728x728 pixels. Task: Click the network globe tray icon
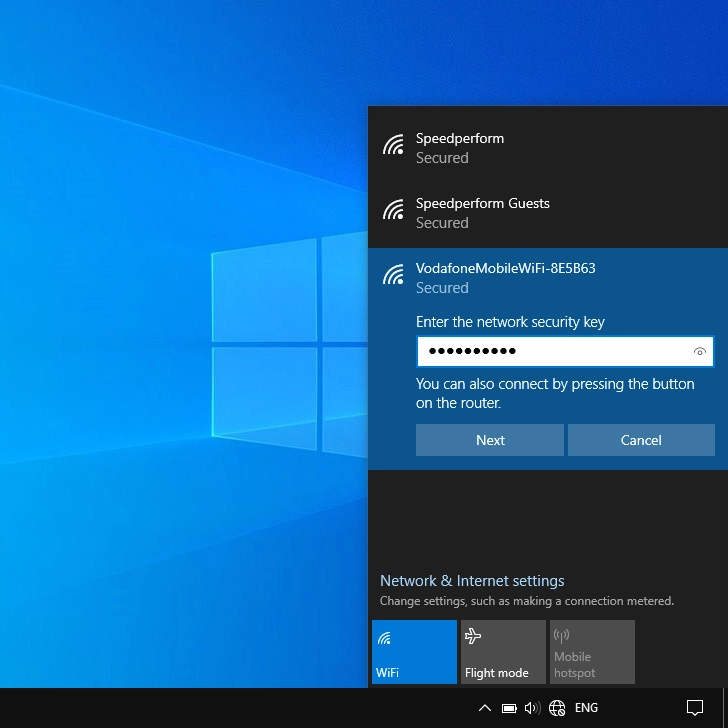557,708
